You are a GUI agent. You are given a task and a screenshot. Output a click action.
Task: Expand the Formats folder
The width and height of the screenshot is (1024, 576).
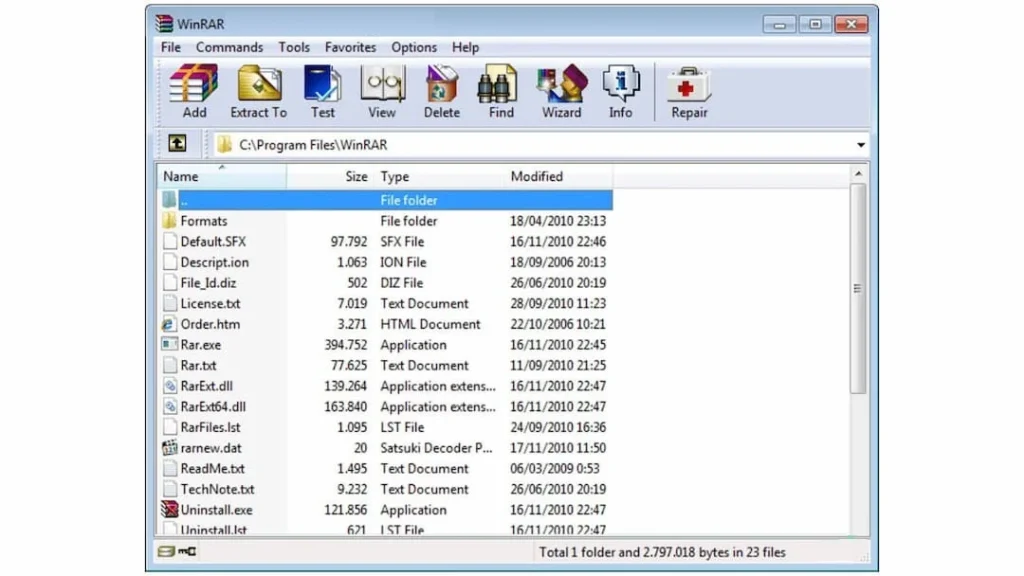point(203,220)
